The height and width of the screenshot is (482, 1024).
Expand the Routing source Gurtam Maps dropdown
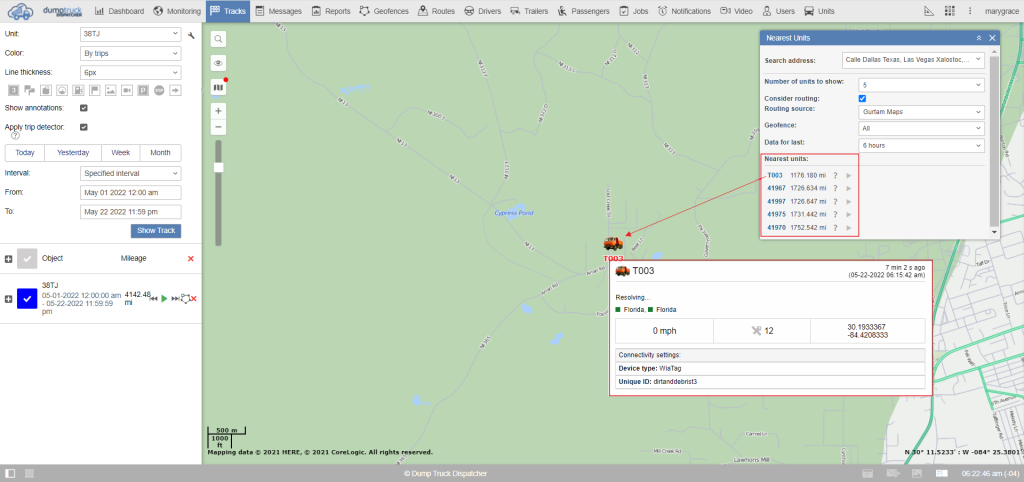(920, 112)
